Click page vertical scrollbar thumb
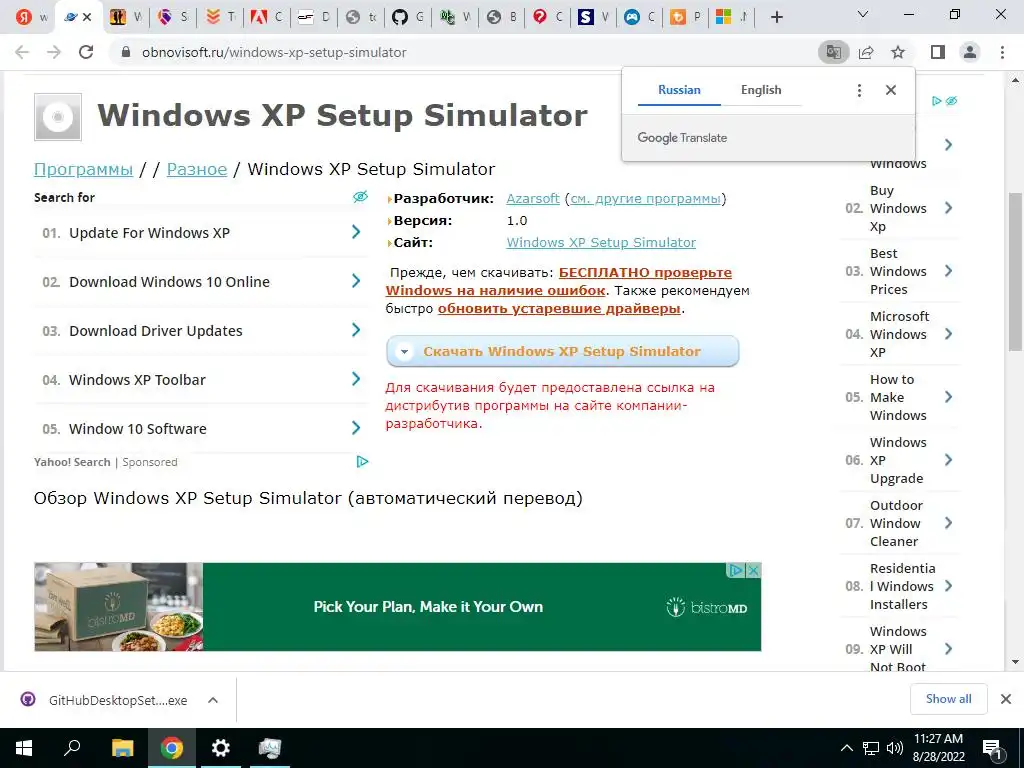Image resolution: width=1024 pixels, height=768 pixels. (x=1015, y=273)
